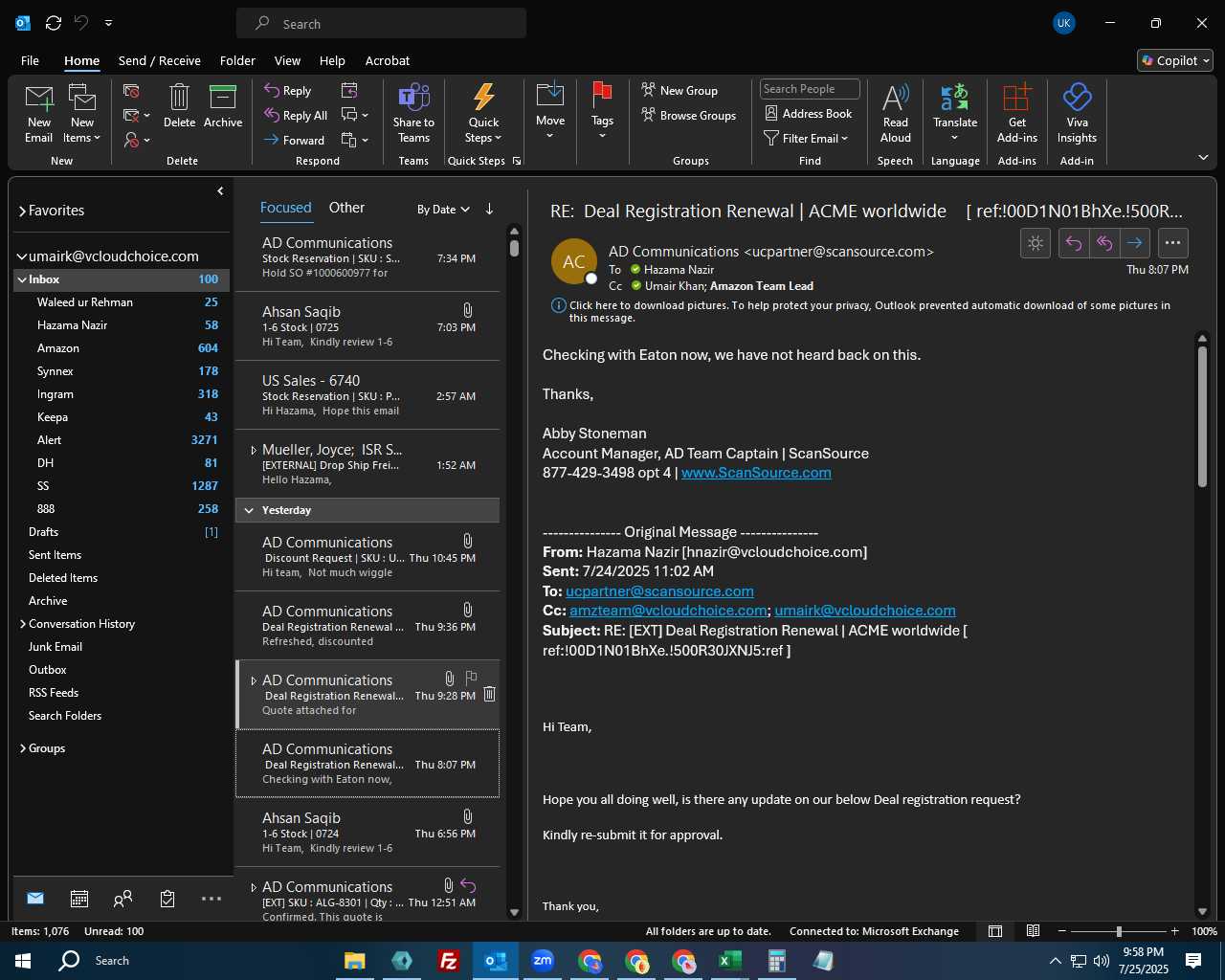This screenshot has width=1225, height=980.
Task: Click the New Email button
Action: tap(38, 114)
